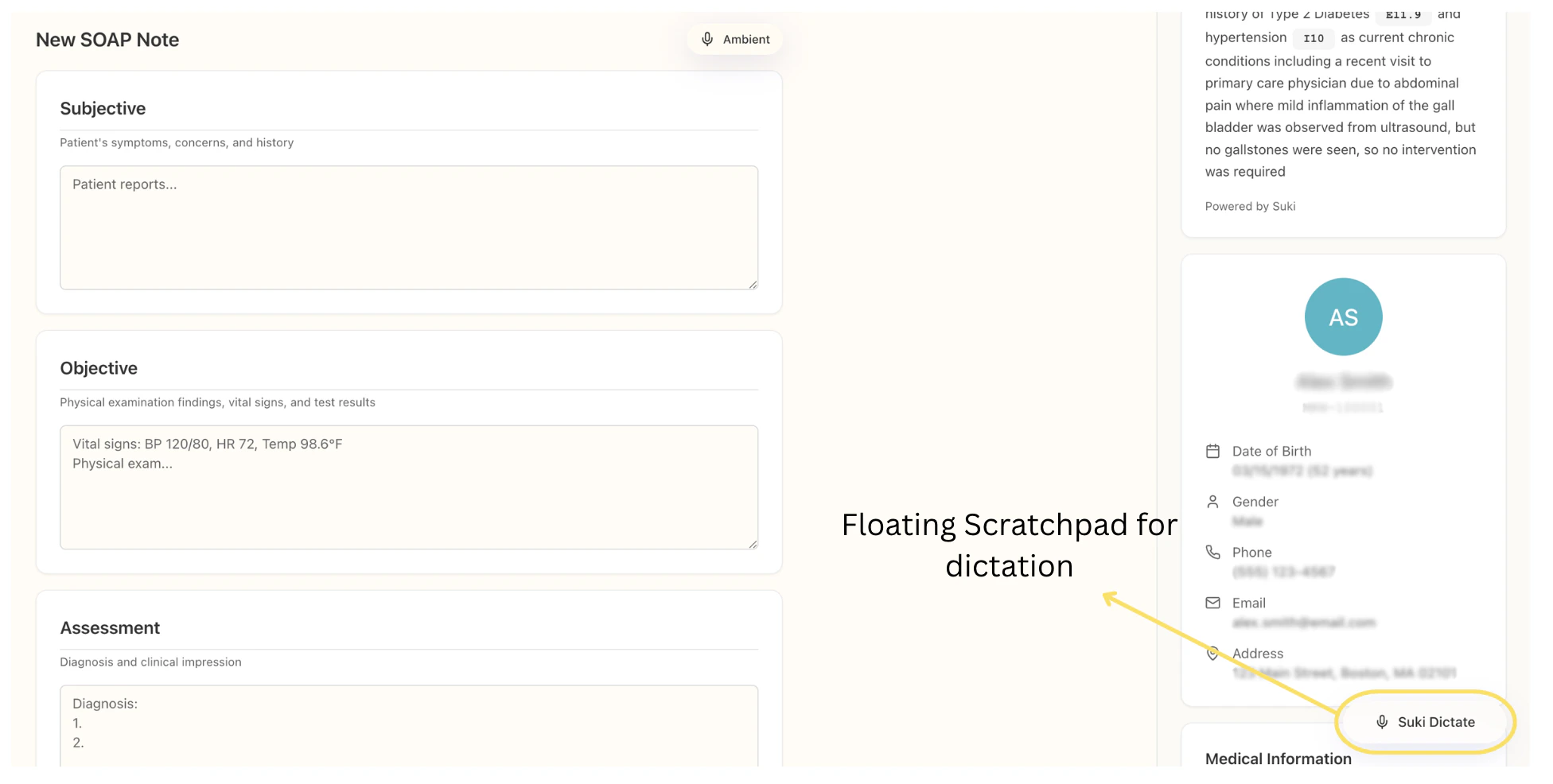This screenshot has height=784, width=1553.
Task: Start ambient recording with the Ambient button
Action: click(734, 39)
